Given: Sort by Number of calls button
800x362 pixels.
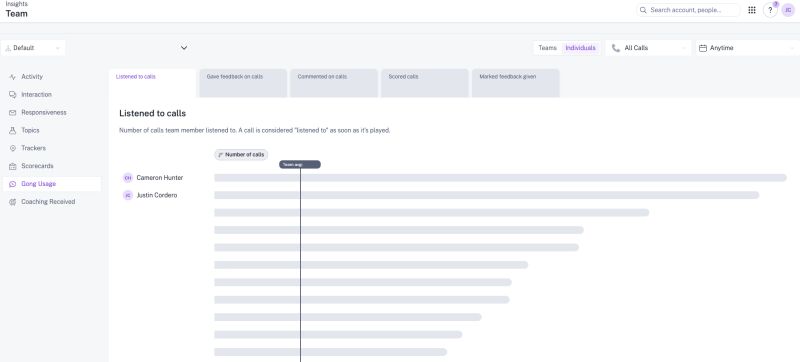Looking at the screenshot, I should tap(241, 154).
